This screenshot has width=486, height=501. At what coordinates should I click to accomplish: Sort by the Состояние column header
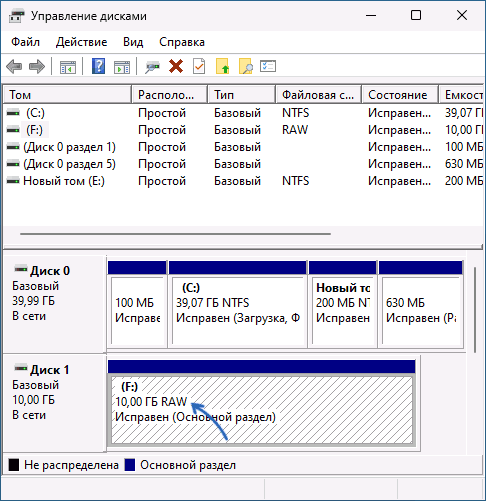click(400, 95)
